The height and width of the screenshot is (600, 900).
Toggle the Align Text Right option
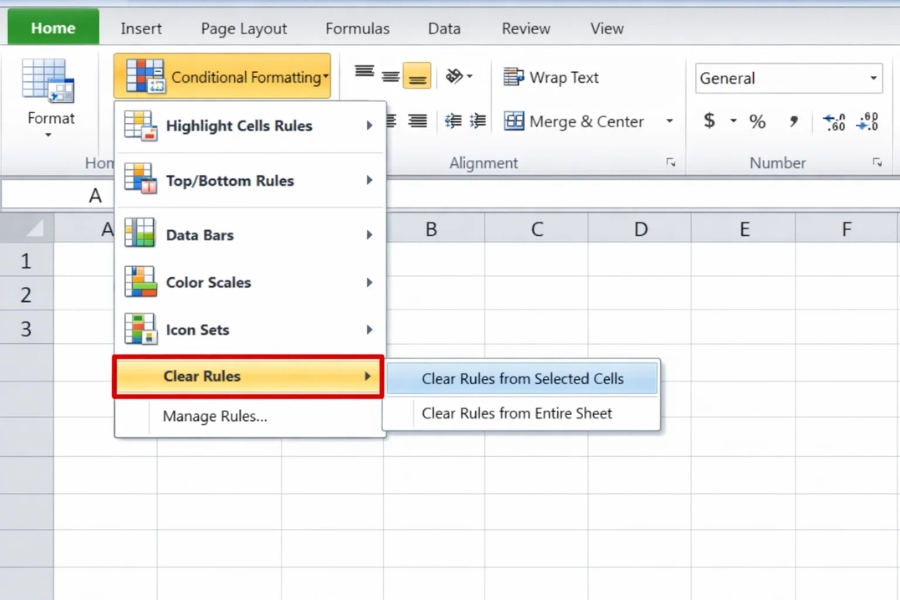pos(417,121)
